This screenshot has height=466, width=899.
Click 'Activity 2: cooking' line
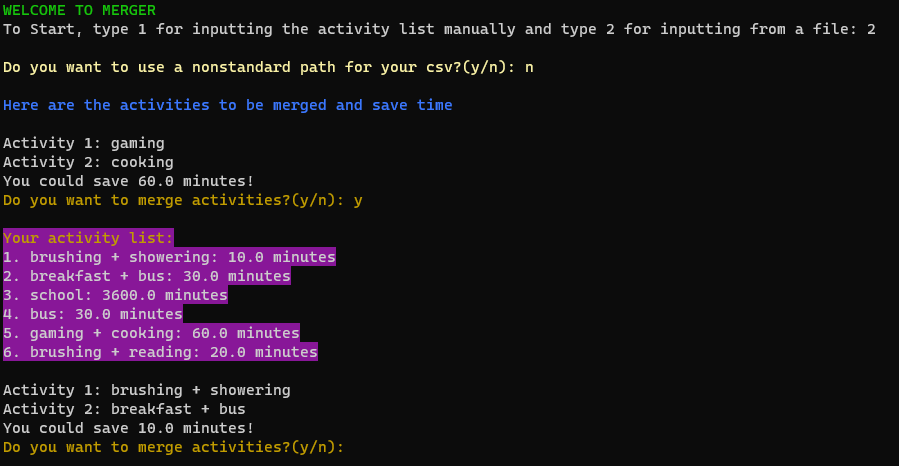88,162
